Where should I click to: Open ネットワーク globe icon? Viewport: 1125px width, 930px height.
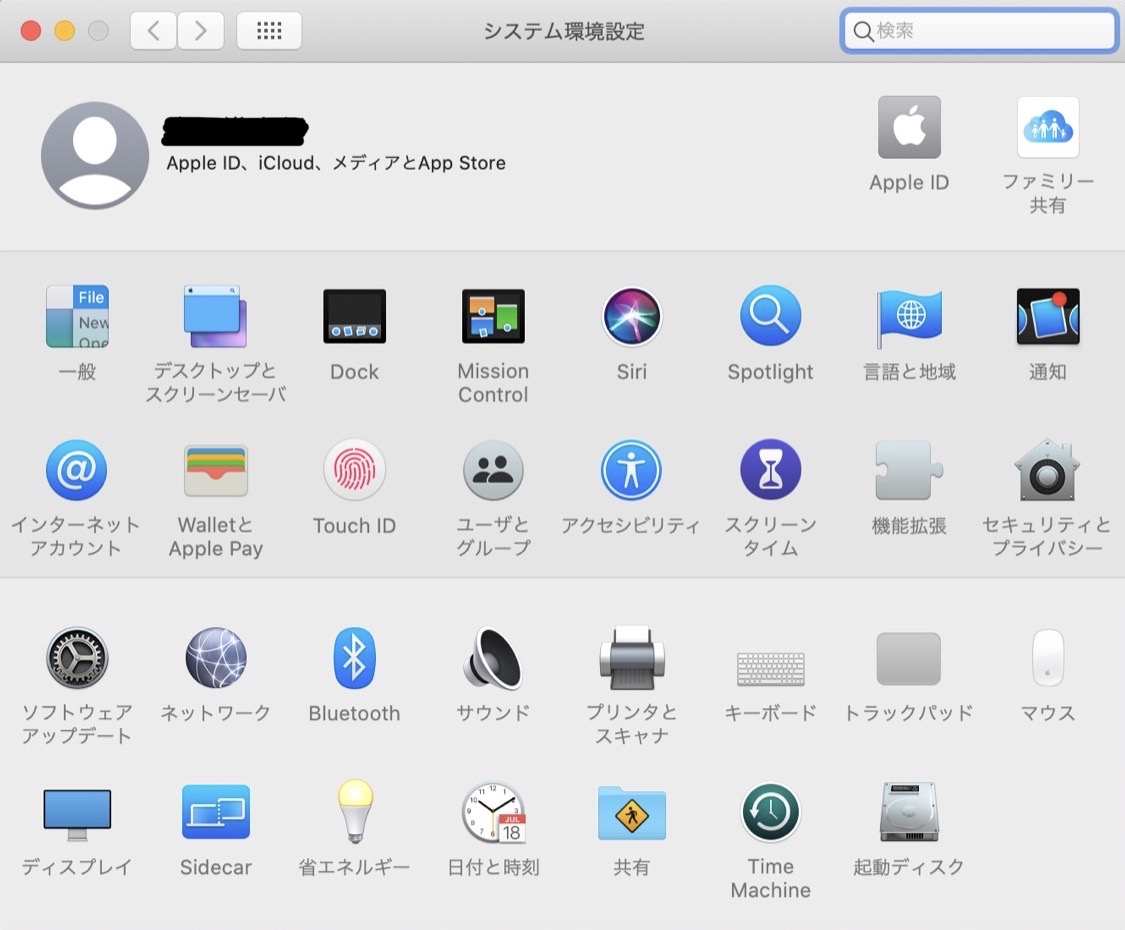pos(216,658)
